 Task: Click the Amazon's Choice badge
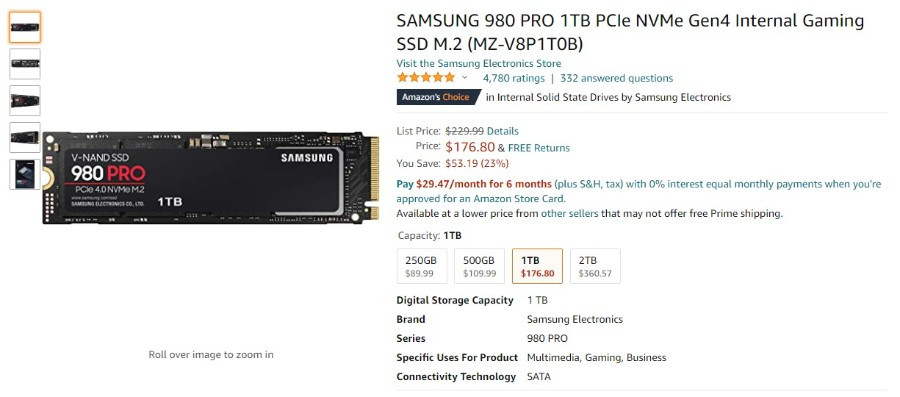pos(438,97)
